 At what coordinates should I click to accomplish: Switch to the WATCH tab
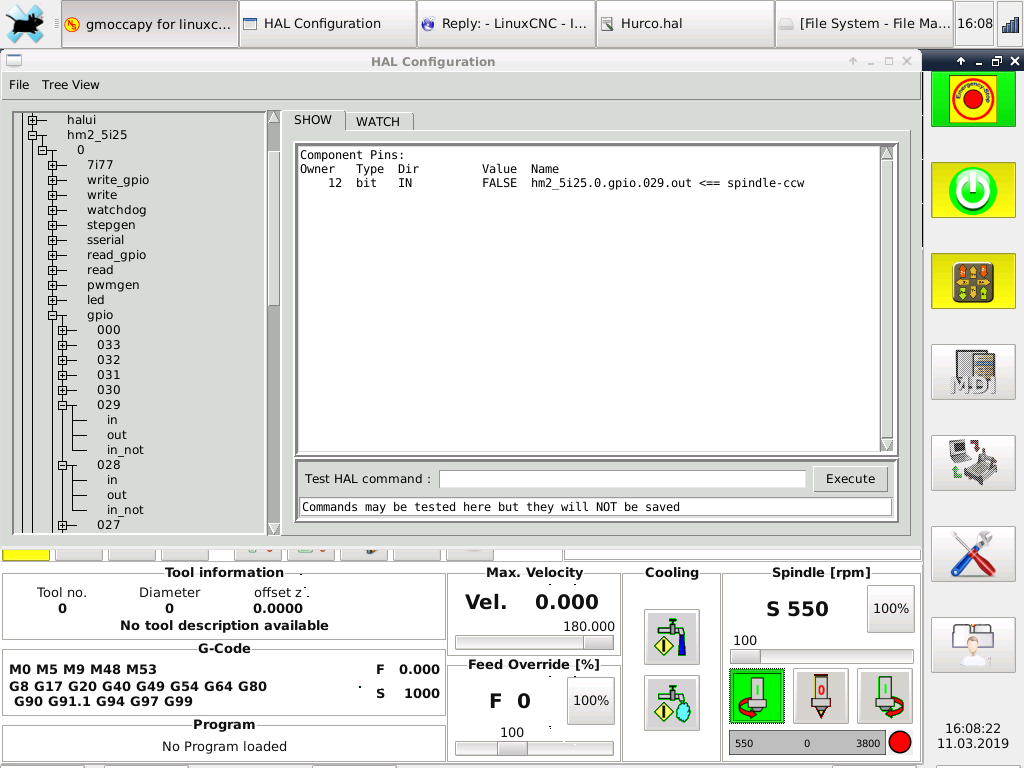[378, 121]
